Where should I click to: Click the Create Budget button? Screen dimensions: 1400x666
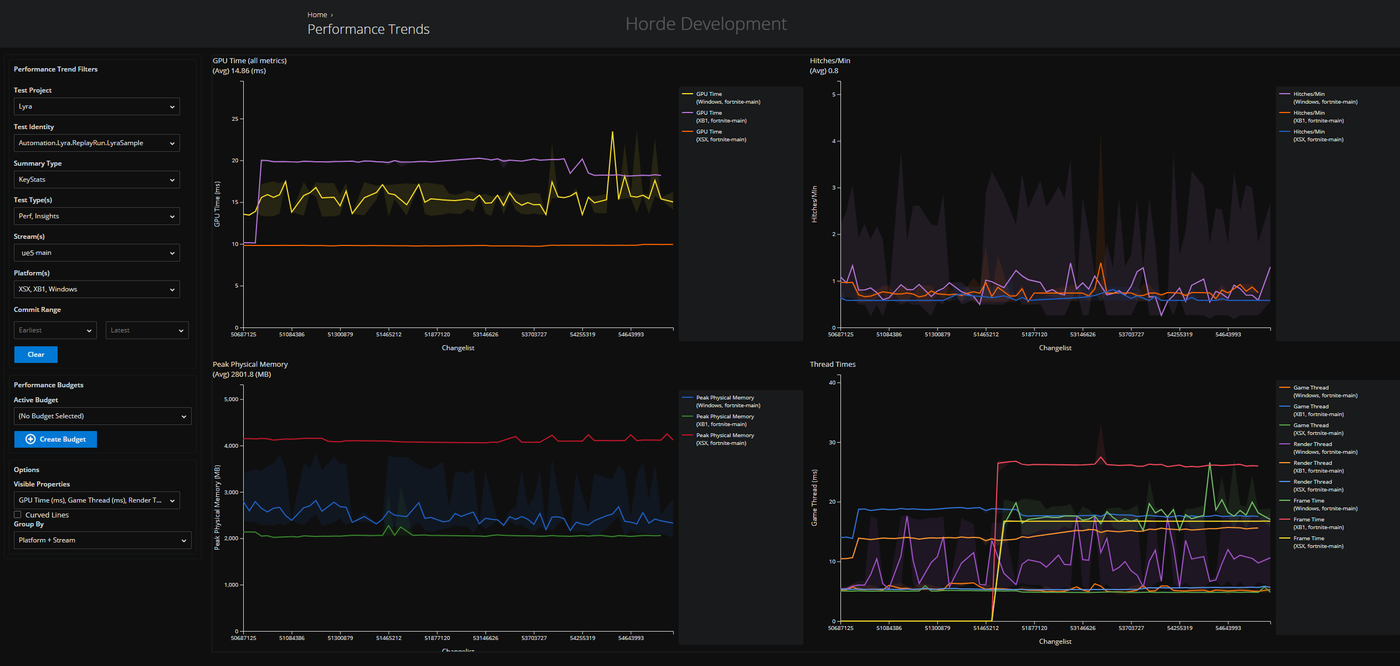[56, 439]
